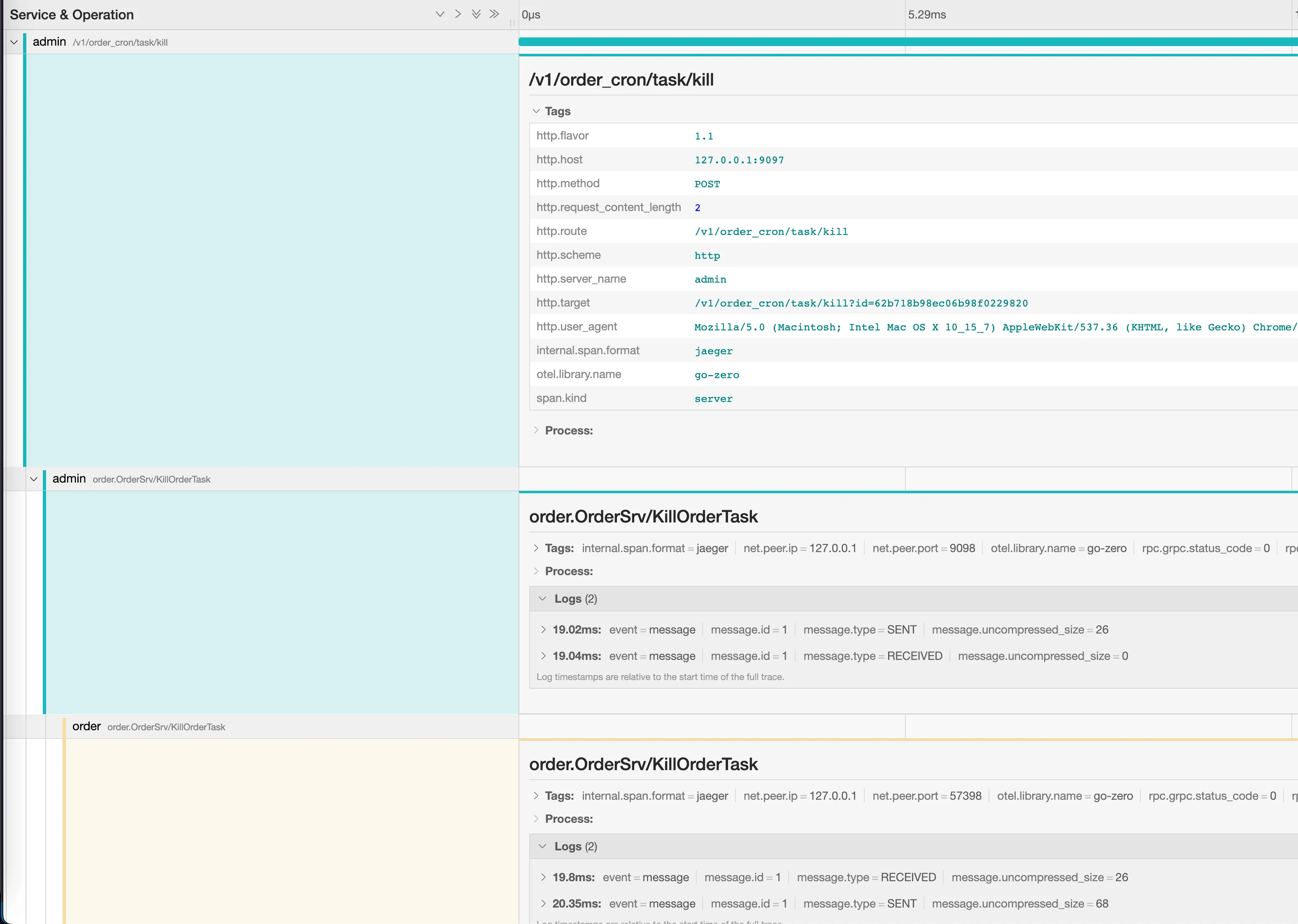This screenshot has width=1298, height=924.
Task: Collapse admin order.OrderSrv/KillOrderTask child span
Action: (x=34, y=479)
